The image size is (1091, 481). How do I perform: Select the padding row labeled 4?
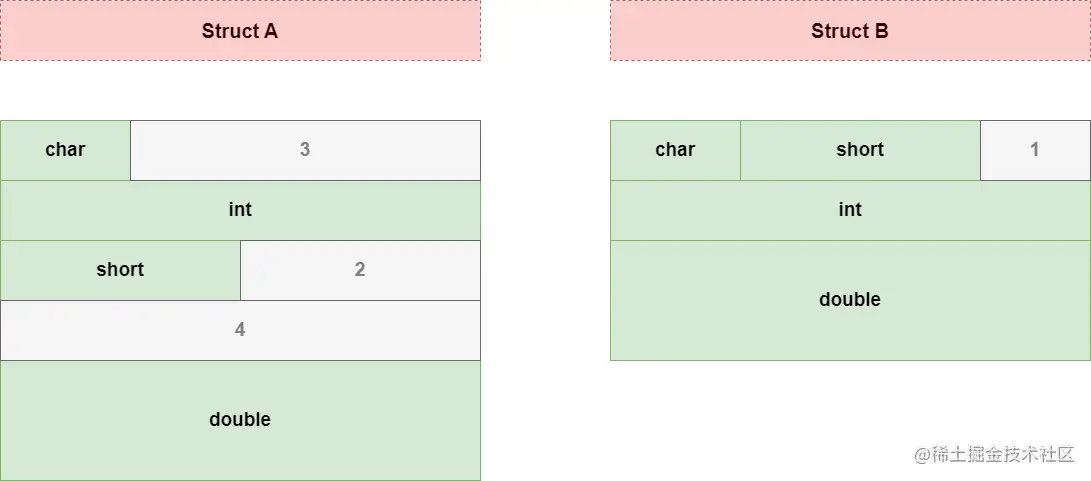point(240,330)
